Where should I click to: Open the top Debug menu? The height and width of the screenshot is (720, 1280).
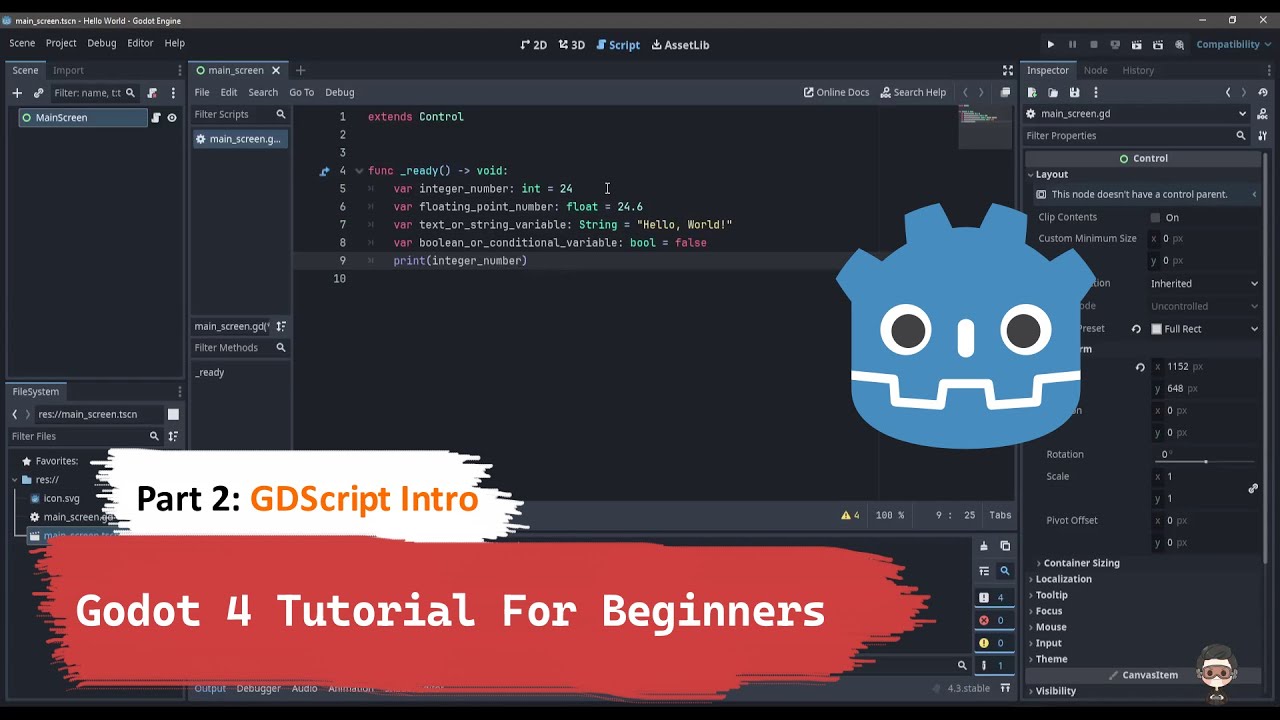101,43
